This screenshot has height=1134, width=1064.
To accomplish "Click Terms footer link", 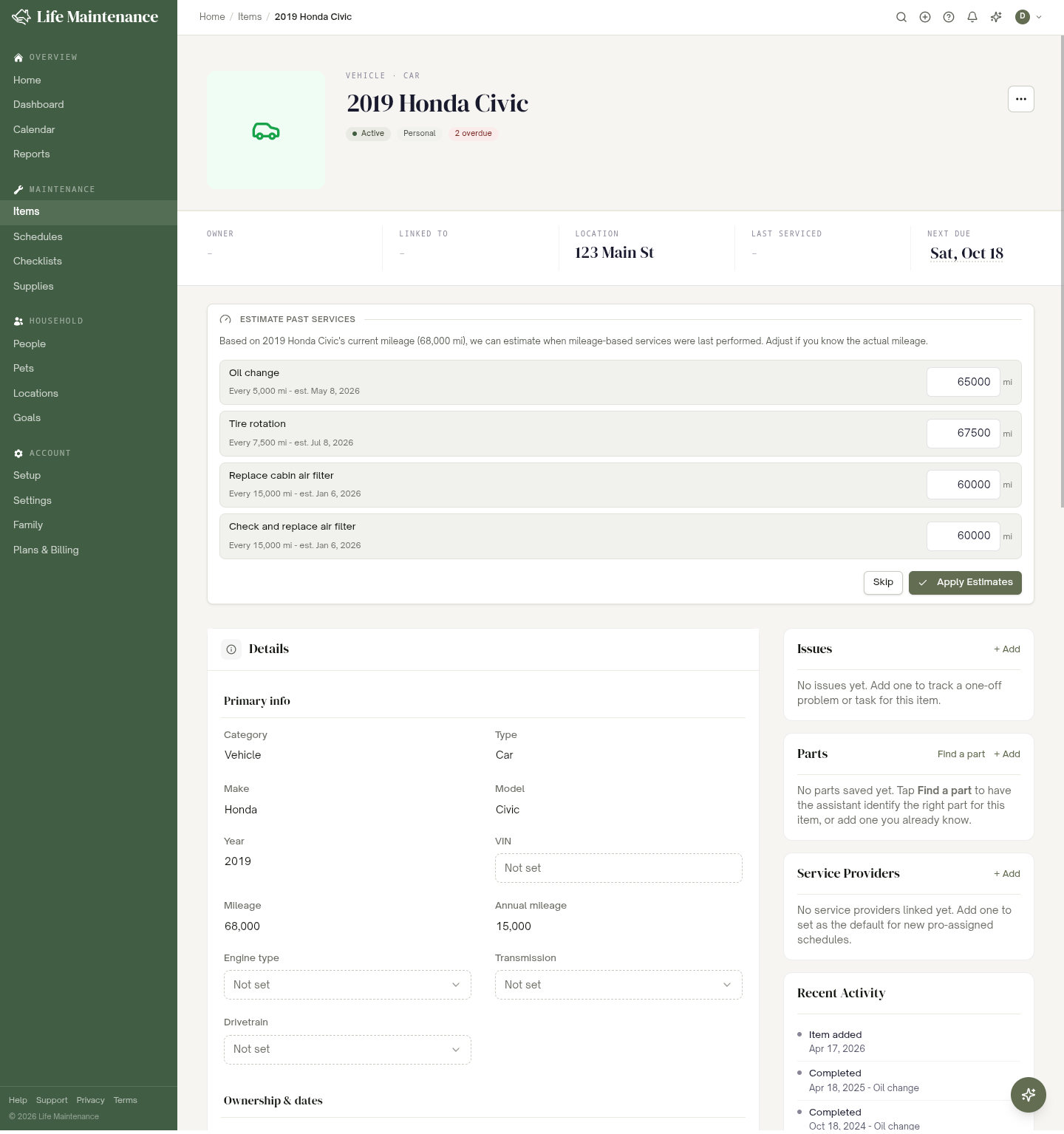I will click(126, 1101).
